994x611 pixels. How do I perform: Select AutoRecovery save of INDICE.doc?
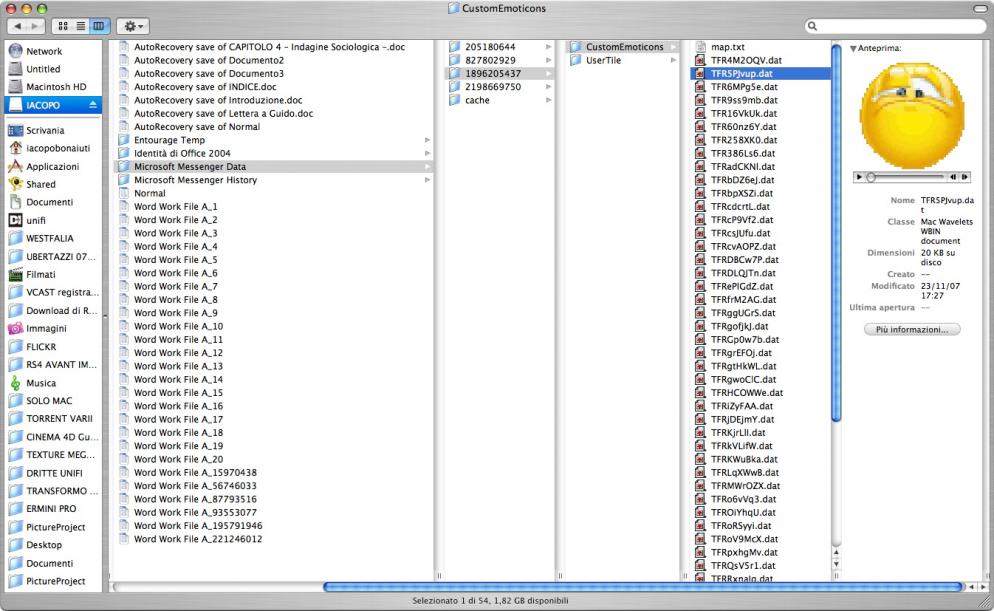[205, 87]
